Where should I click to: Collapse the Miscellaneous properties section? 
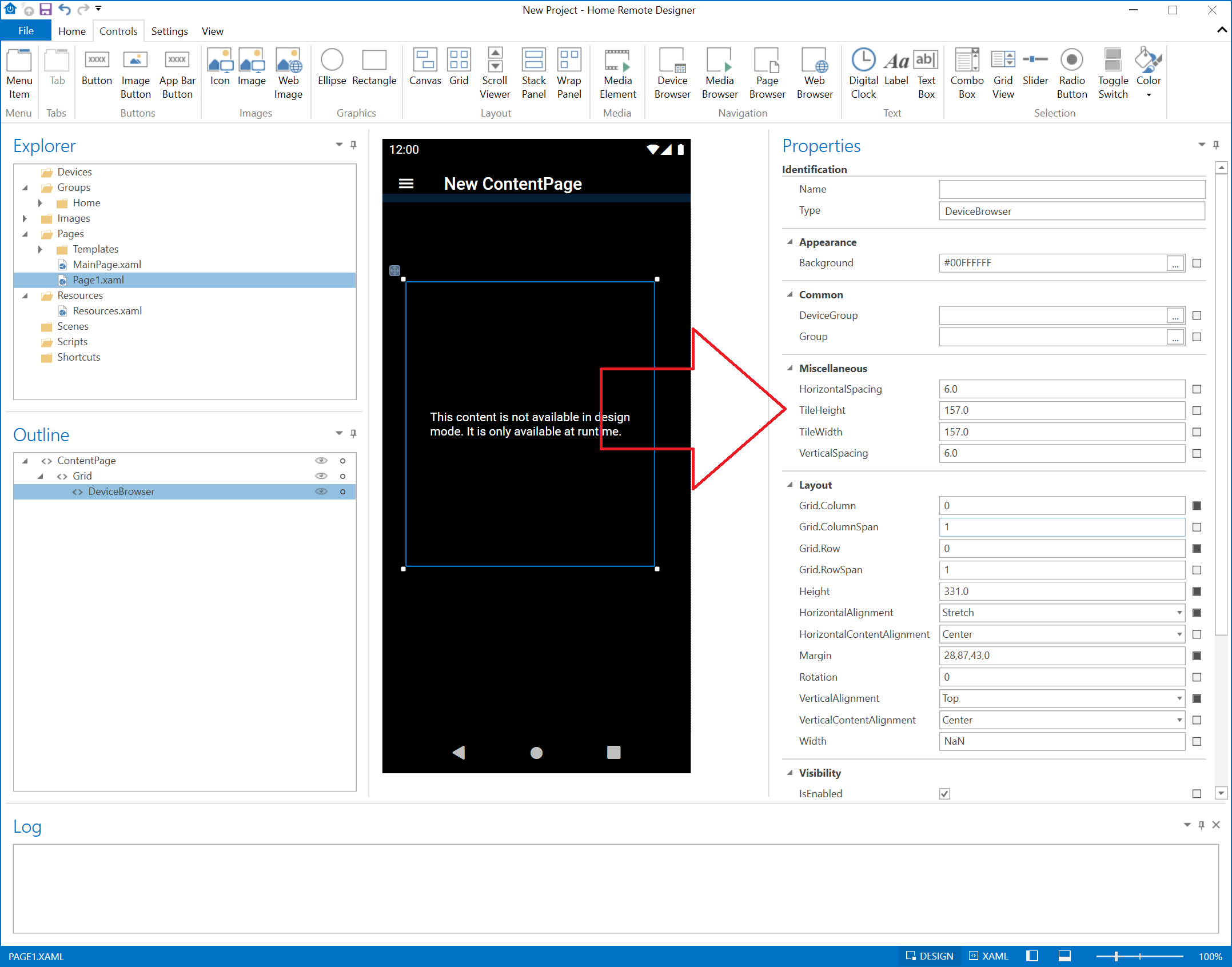click(x=790, y=368)
